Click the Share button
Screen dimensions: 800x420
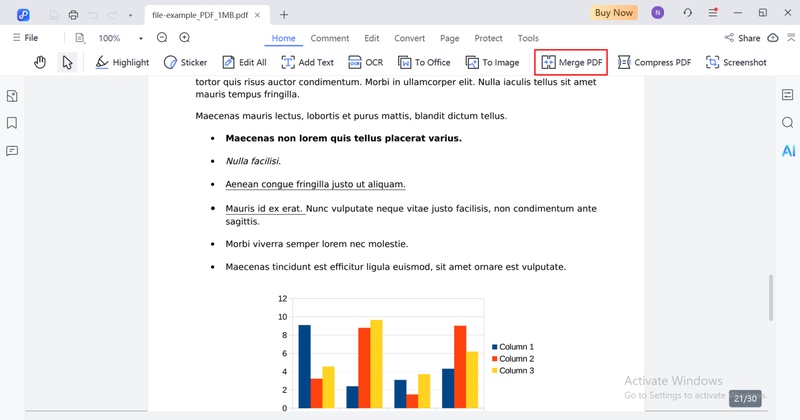tap(742, 38)
